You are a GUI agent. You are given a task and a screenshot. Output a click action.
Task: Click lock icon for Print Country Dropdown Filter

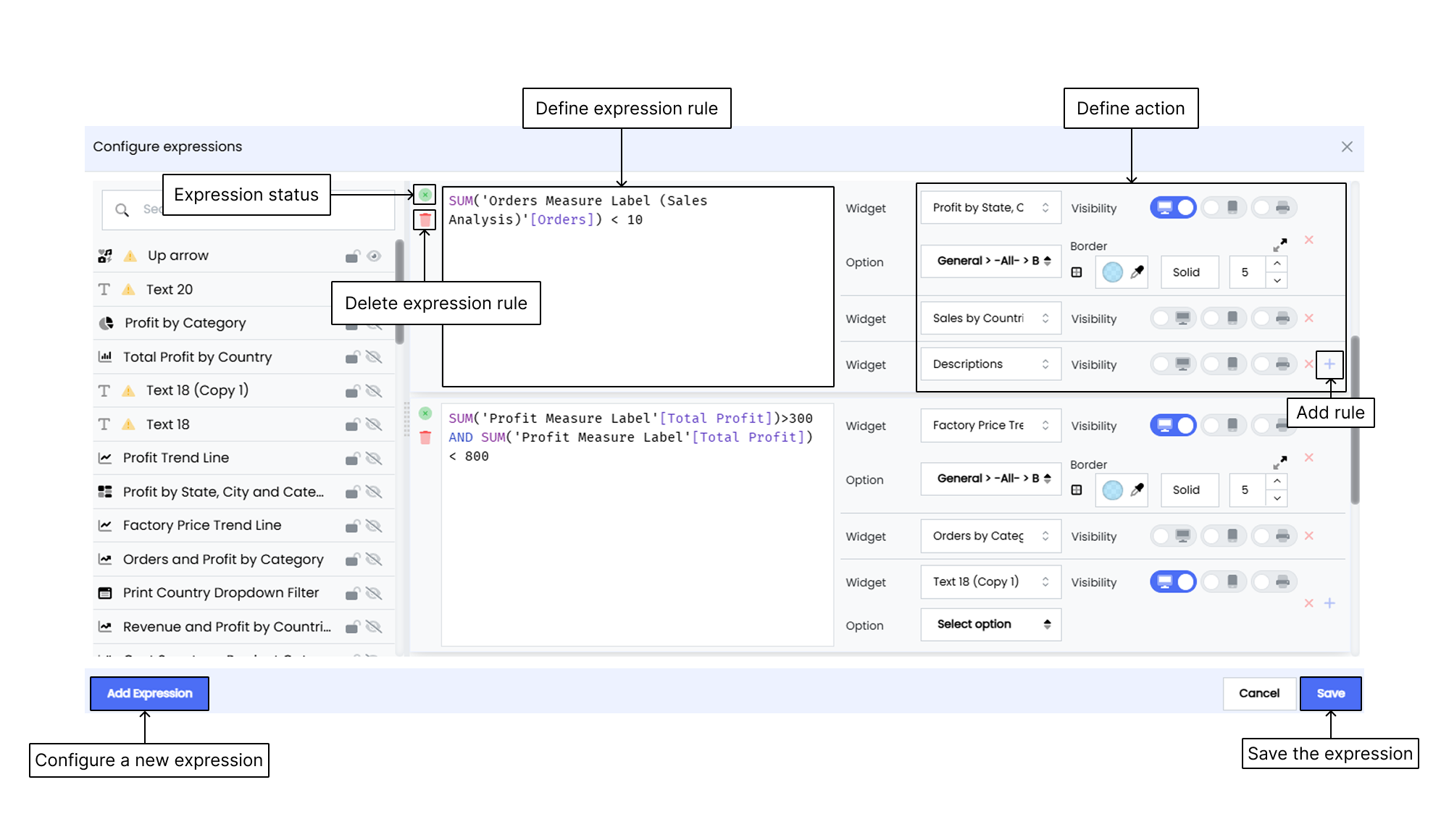coord(352,593)
